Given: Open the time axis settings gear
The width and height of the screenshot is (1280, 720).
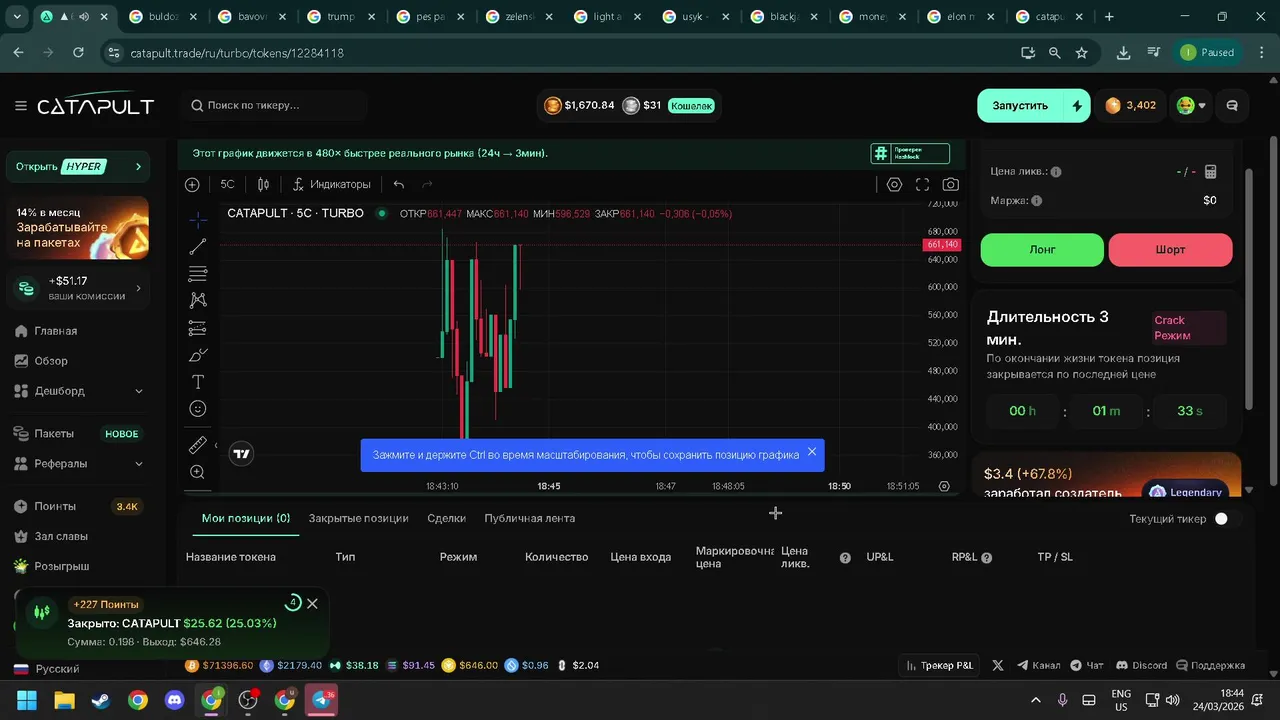Looking at the screenshot, I should click(944, 486).
